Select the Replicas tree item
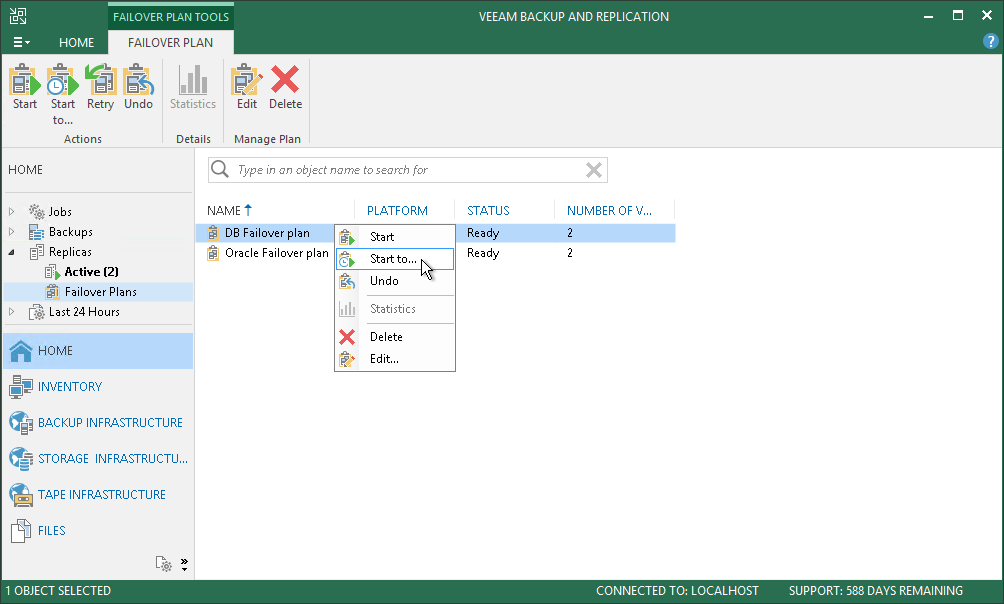Viewport: 1004px width, 604px height. (70, 252)
